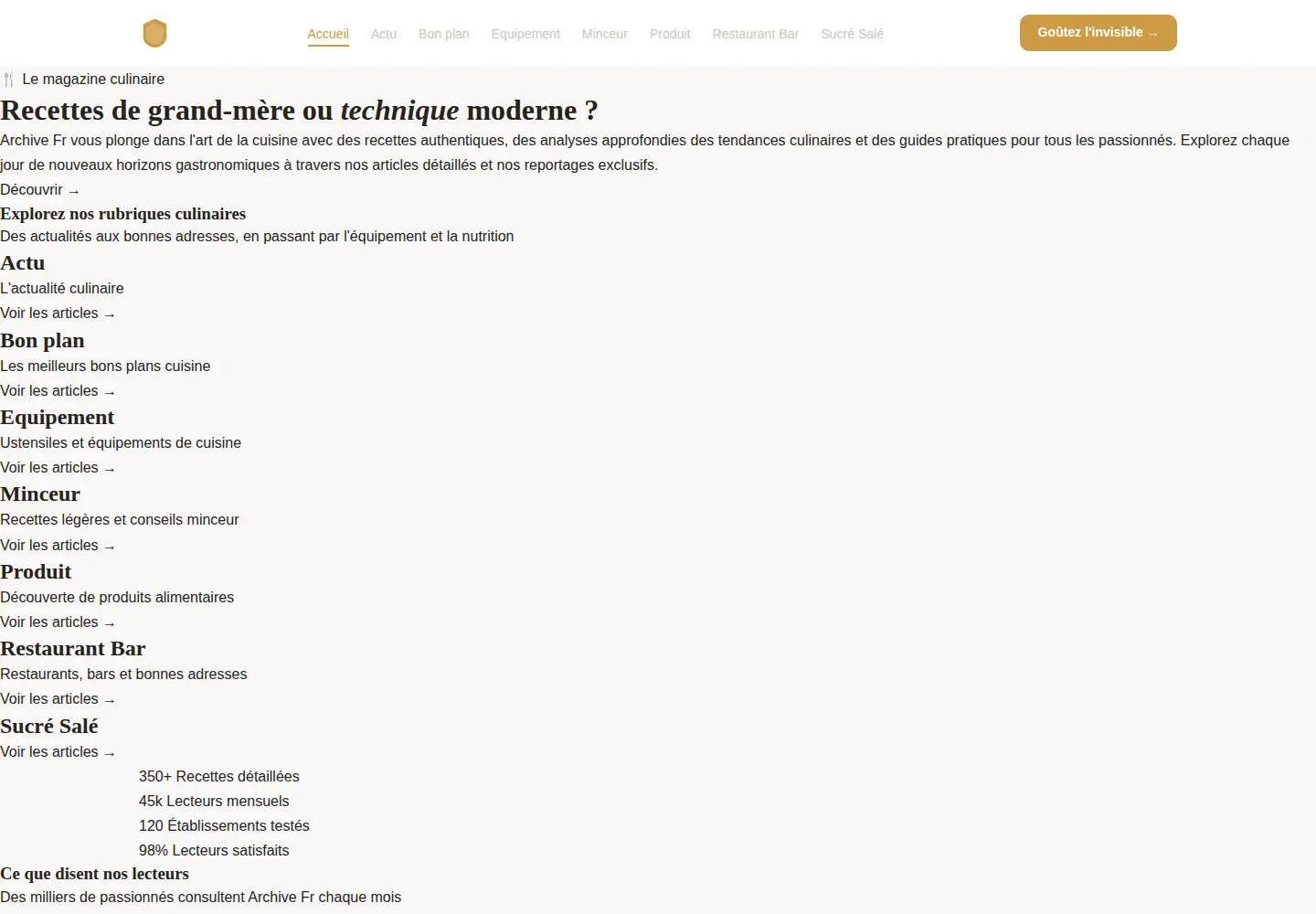1316x914 pixels.
Task: Open the Minceur navigation link
Action: (605, 34)
